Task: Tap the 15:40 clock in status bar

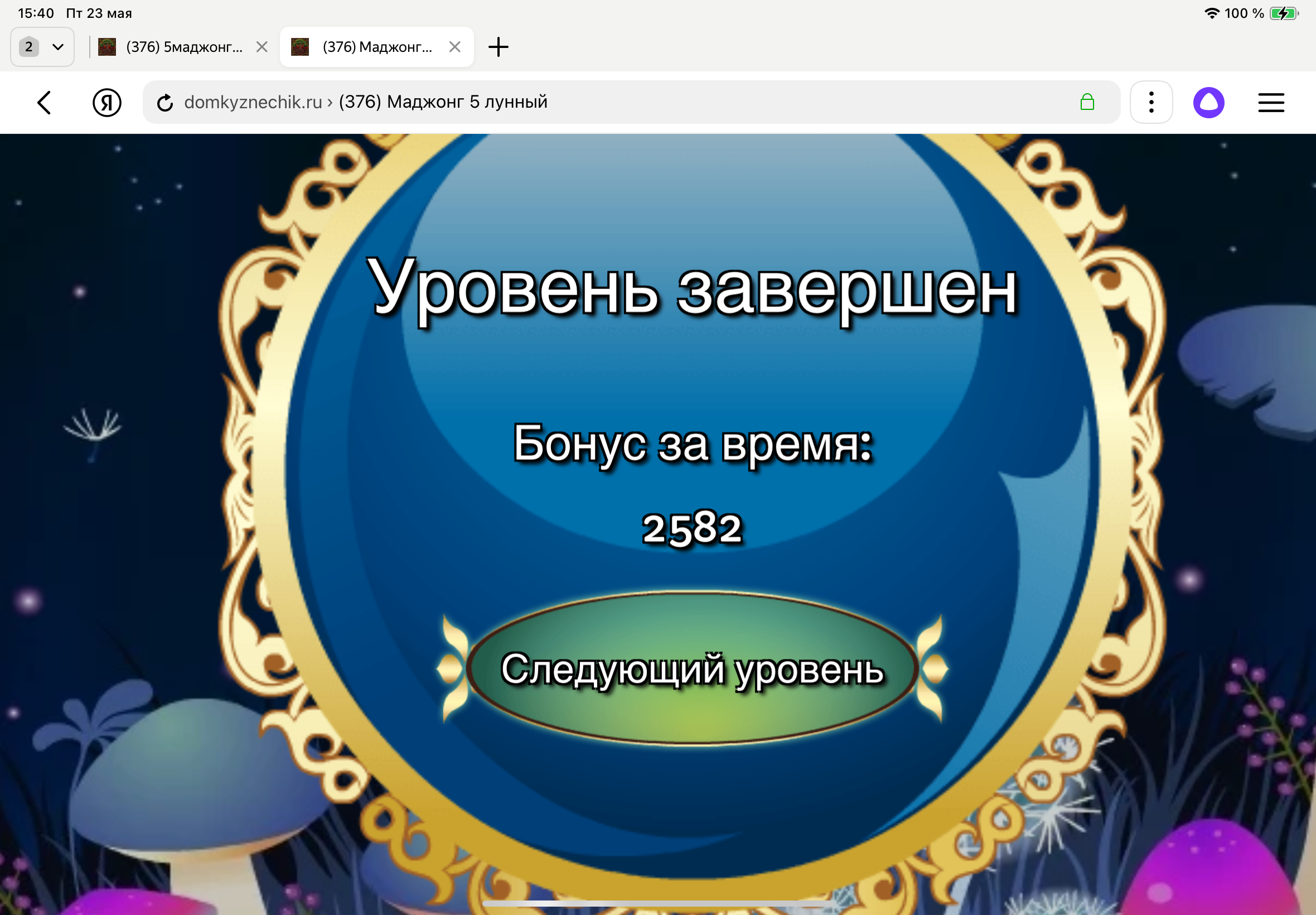Action: 36,13
